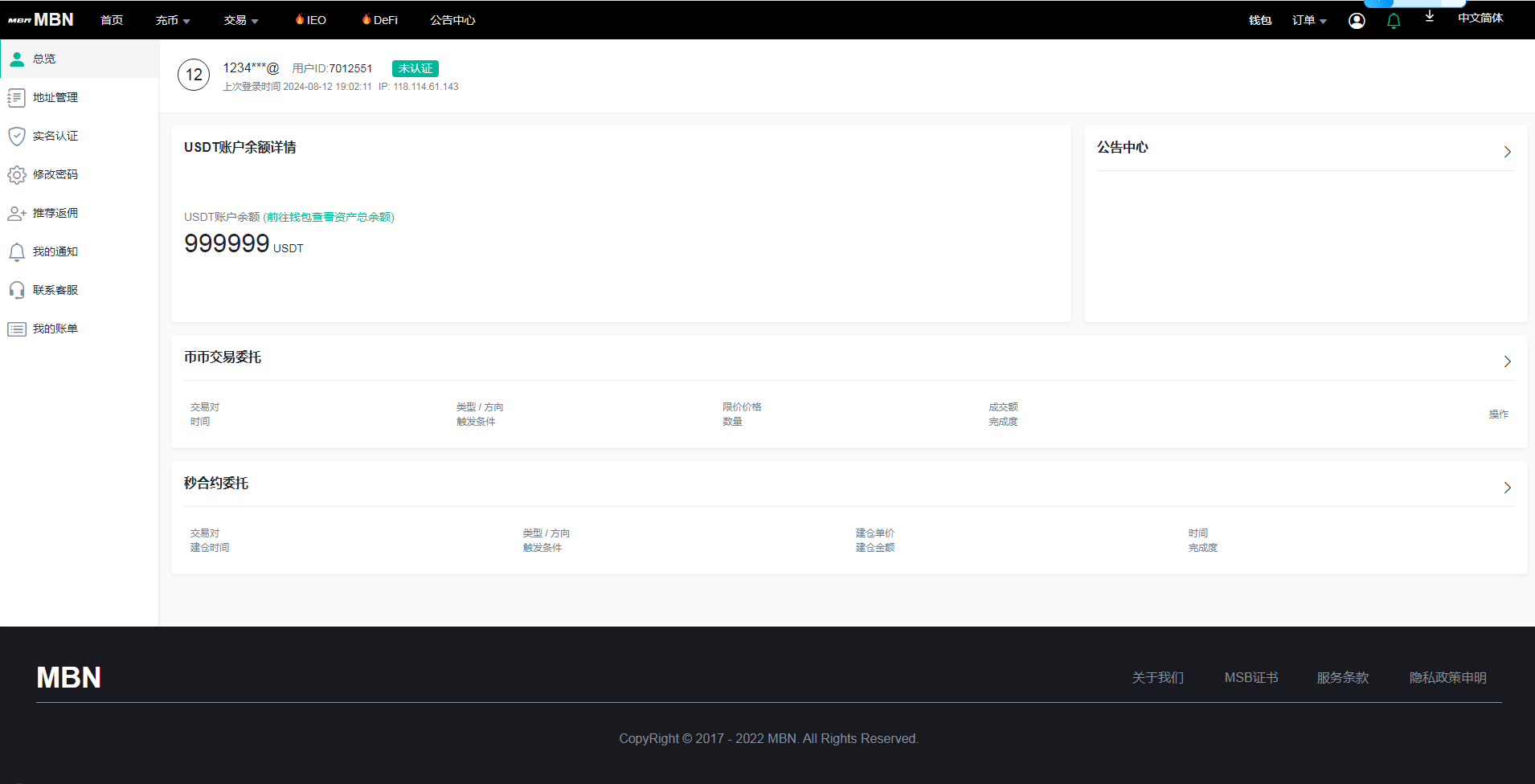1535x784 pixels.
Task: Click the user profile icon in header
Action: pyautogui.click(x=1357, y=21)
